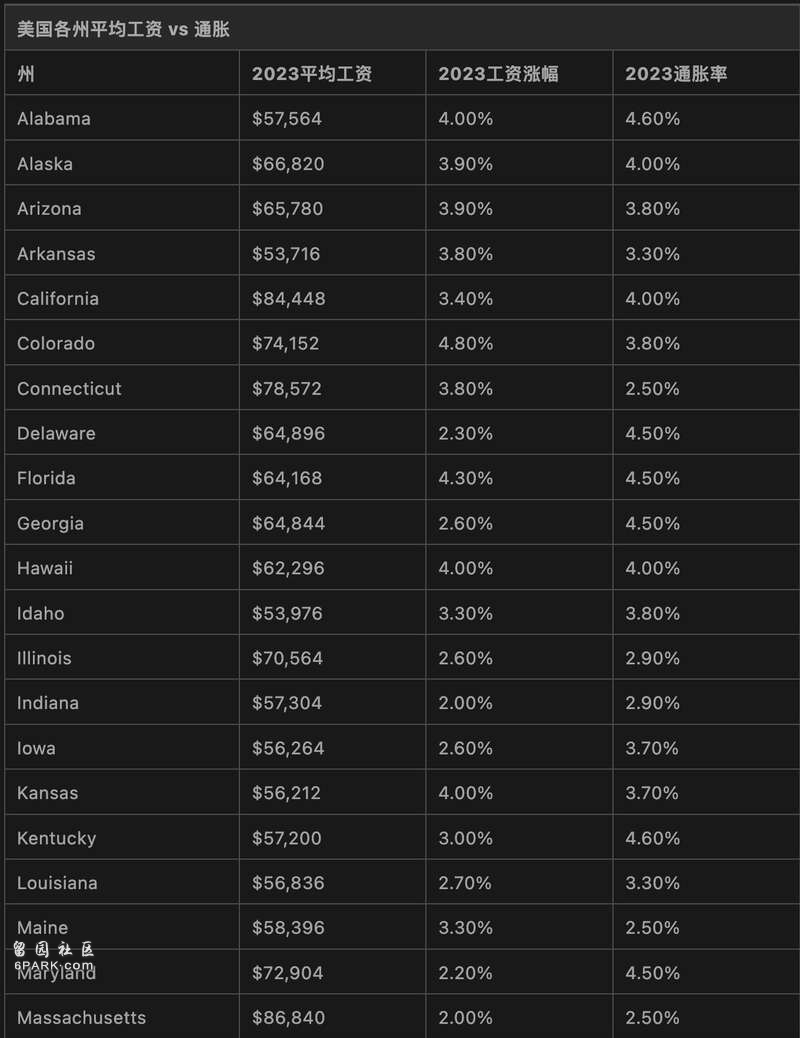The width and height of the screenshot is (800, 1038).
Task: Click Massachusetts average salary $86,840
Action: (288, 1018)
